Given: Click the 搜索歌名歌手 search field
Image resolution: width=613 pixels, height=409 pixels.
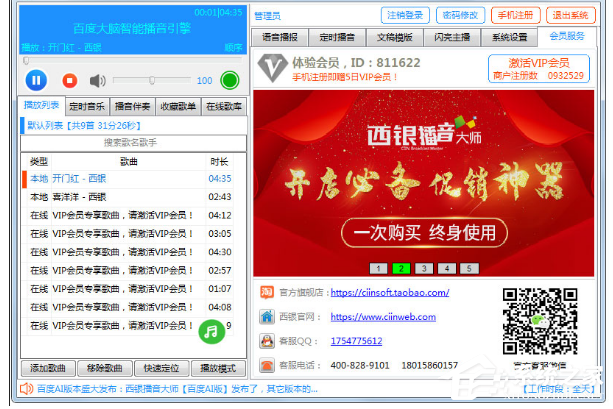Looking at the screenshot, I should (x=133, y=143).
